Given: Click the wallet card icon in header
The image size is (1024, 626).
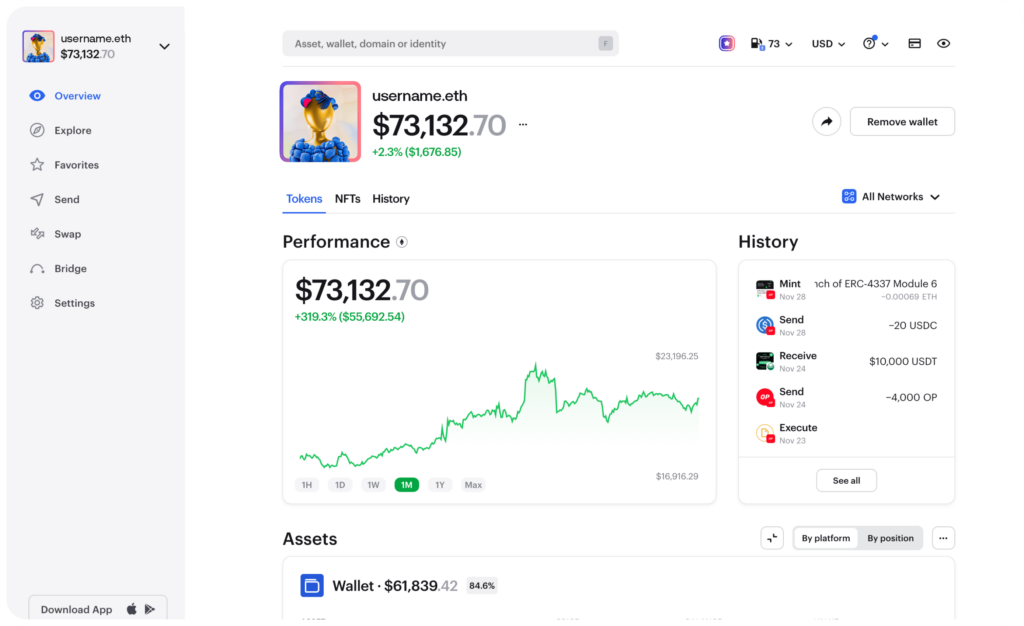Looking at the screenshot, I should coord(914,44).
